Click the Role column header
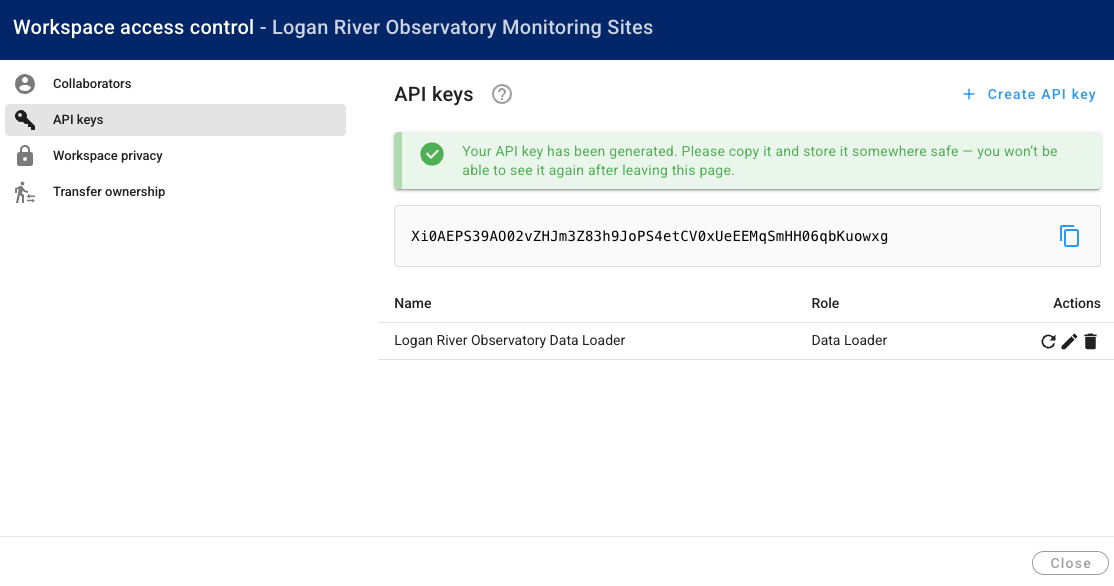Screen dimensions: 1114x586 click(825, 303)
